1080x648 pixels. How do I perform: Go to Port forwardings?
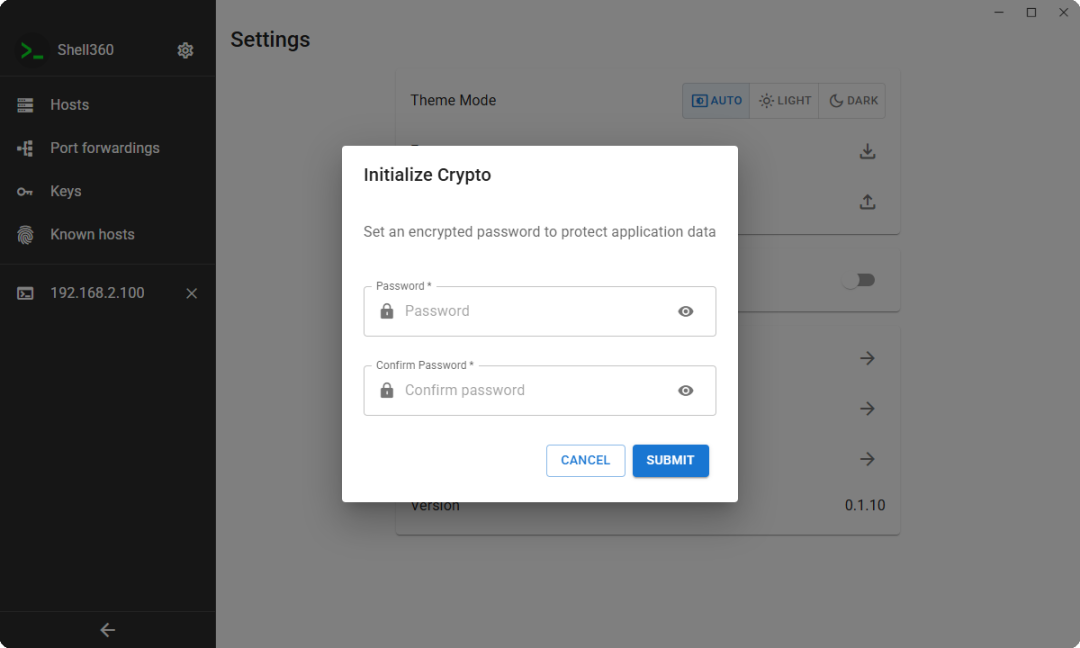tap(104, 148)
